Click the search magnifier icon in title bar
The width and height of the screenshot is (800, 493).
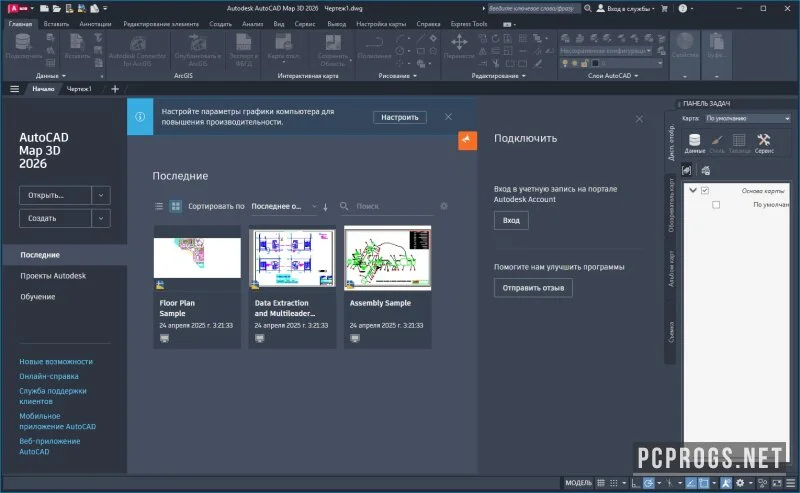pos(588,8)
